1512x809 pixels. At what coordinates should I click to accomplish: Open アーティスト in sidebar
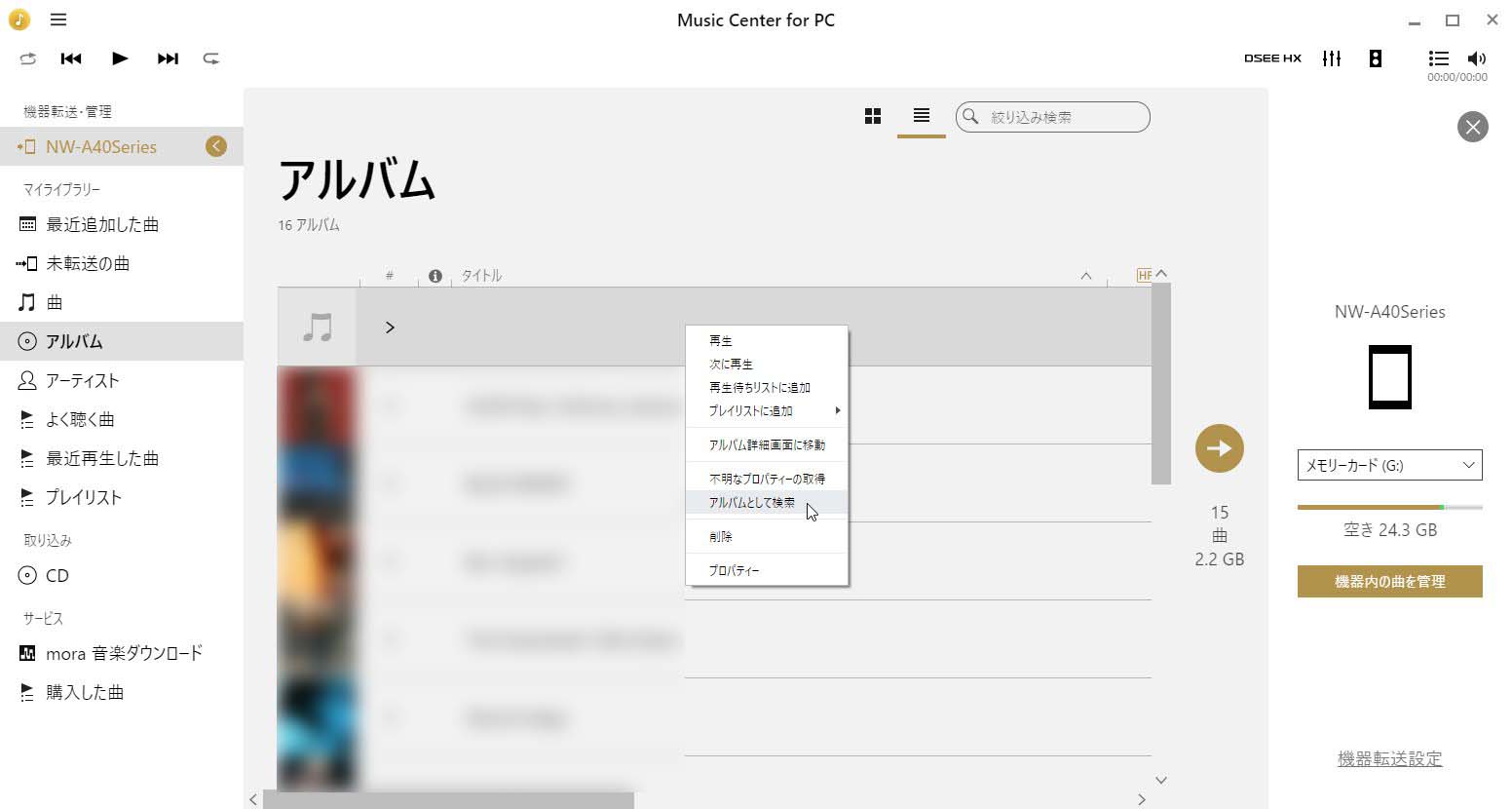tap(122, 380)
